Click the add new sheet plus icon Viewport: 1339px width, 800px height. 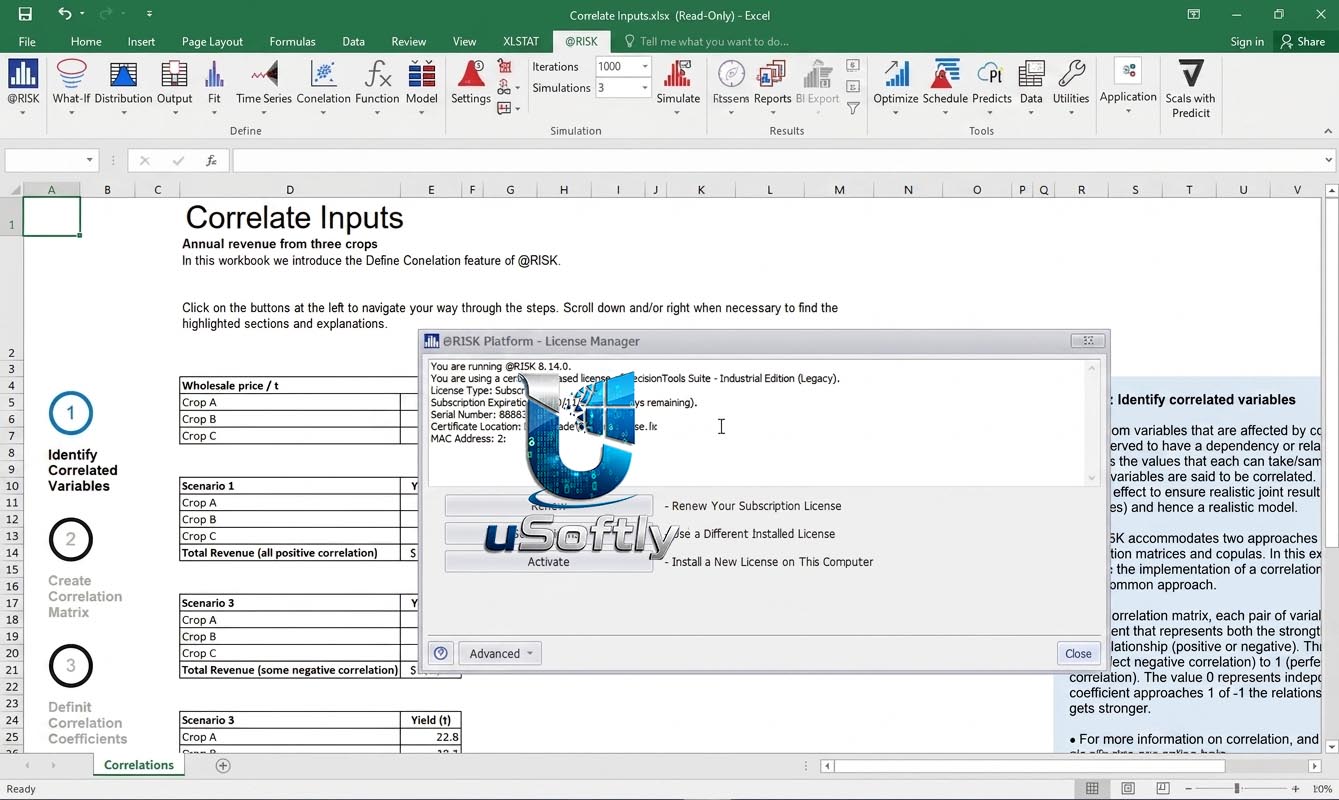[223, 765]
